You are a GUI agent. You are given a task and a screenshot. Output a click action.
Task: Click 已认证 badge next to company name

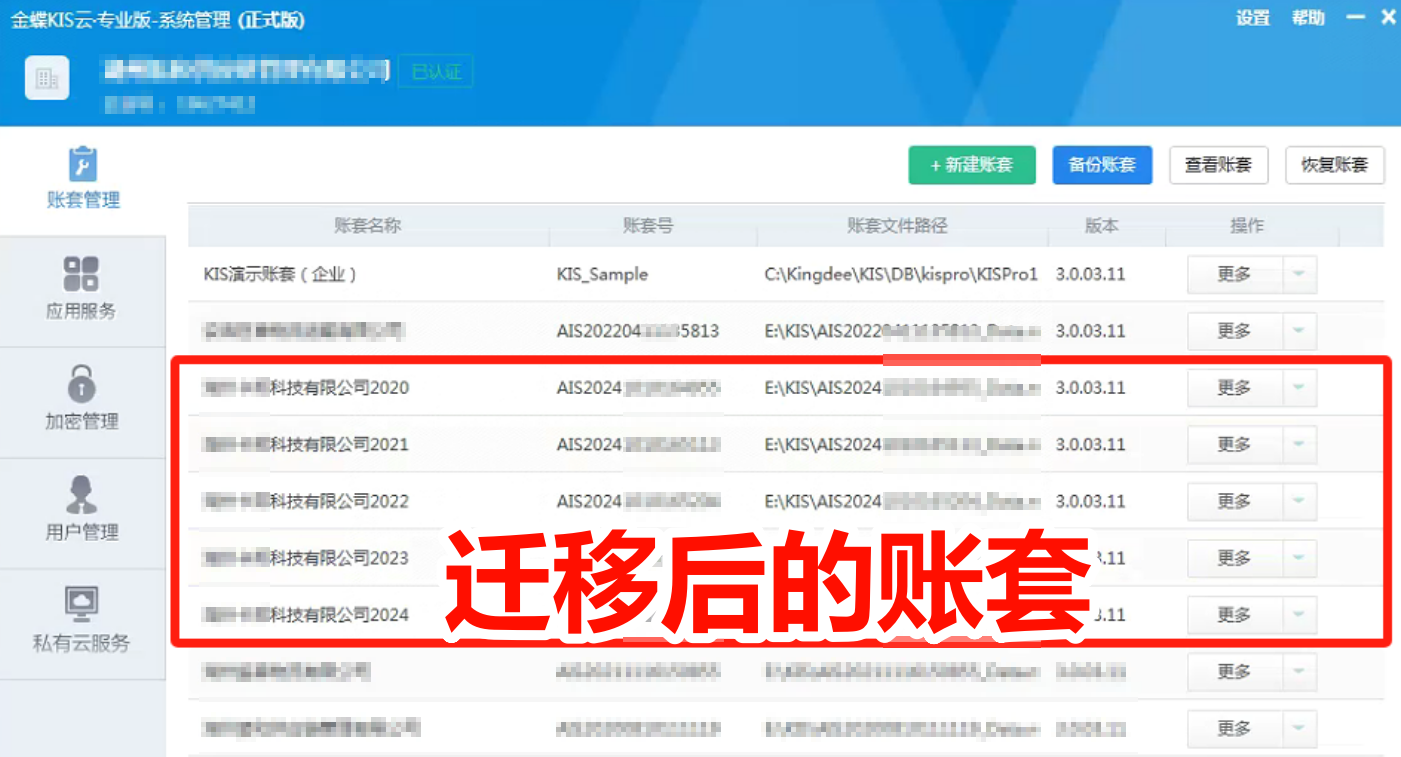[x=436, y=72]
